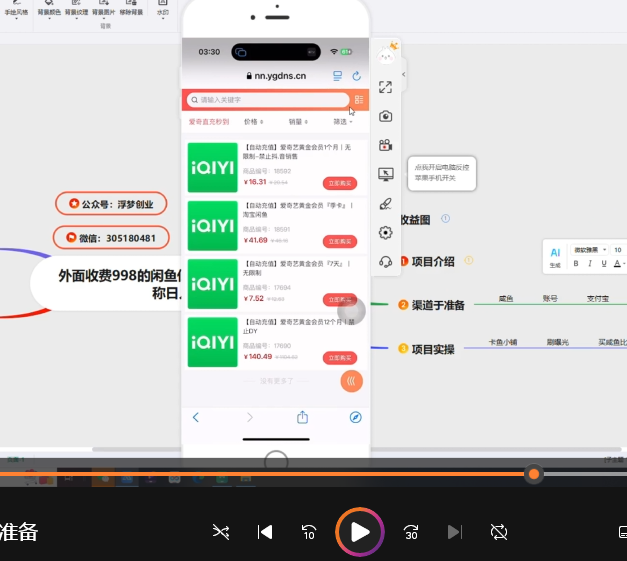Select the 账号 subtopic
Viewport: 627px width, 561px height.
pyautogui.click(x=550, y=298)
